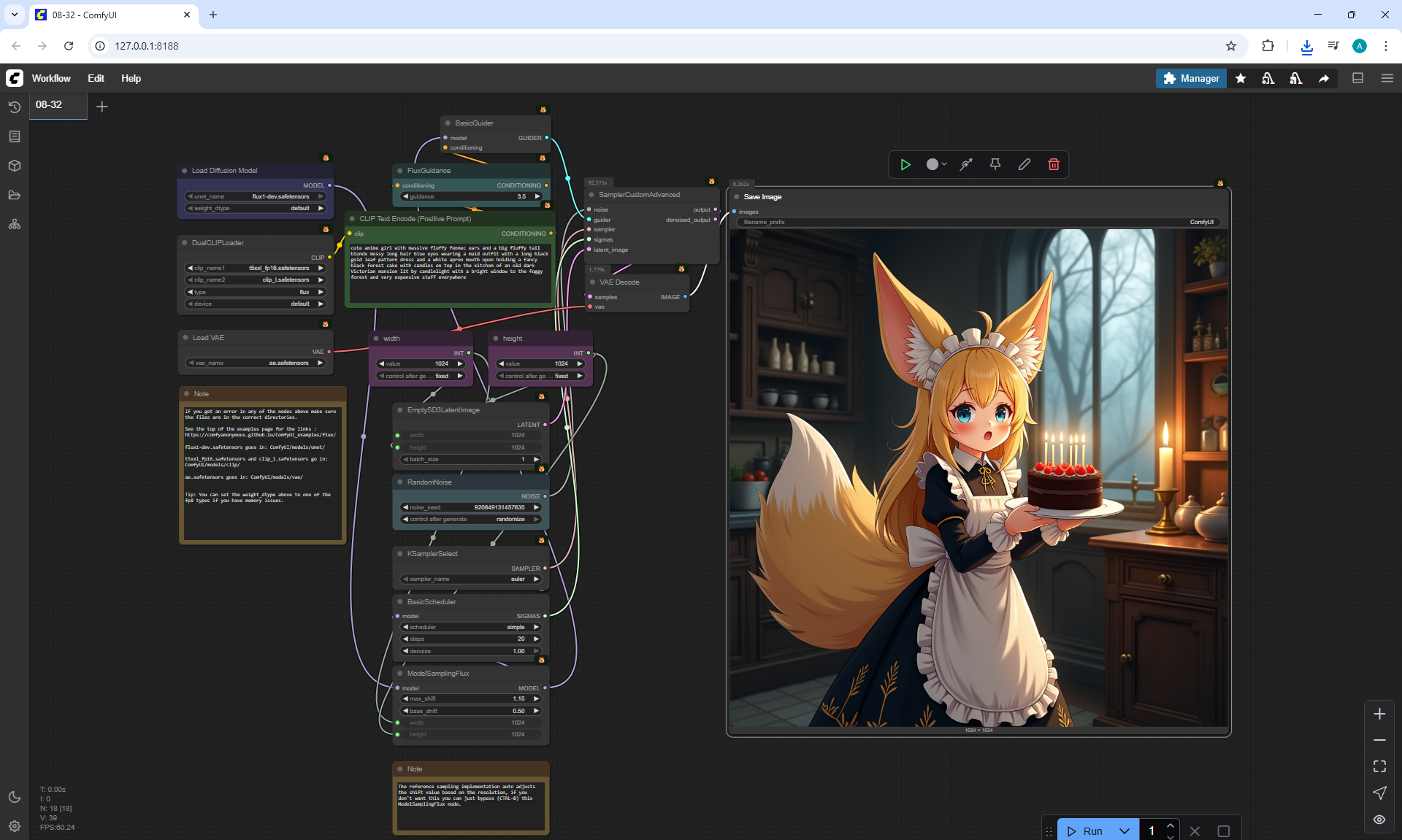Viewport: 1402px width, 840px height.
Task: Open the queue history sidebar icon
Action: (x=15, y=107)
